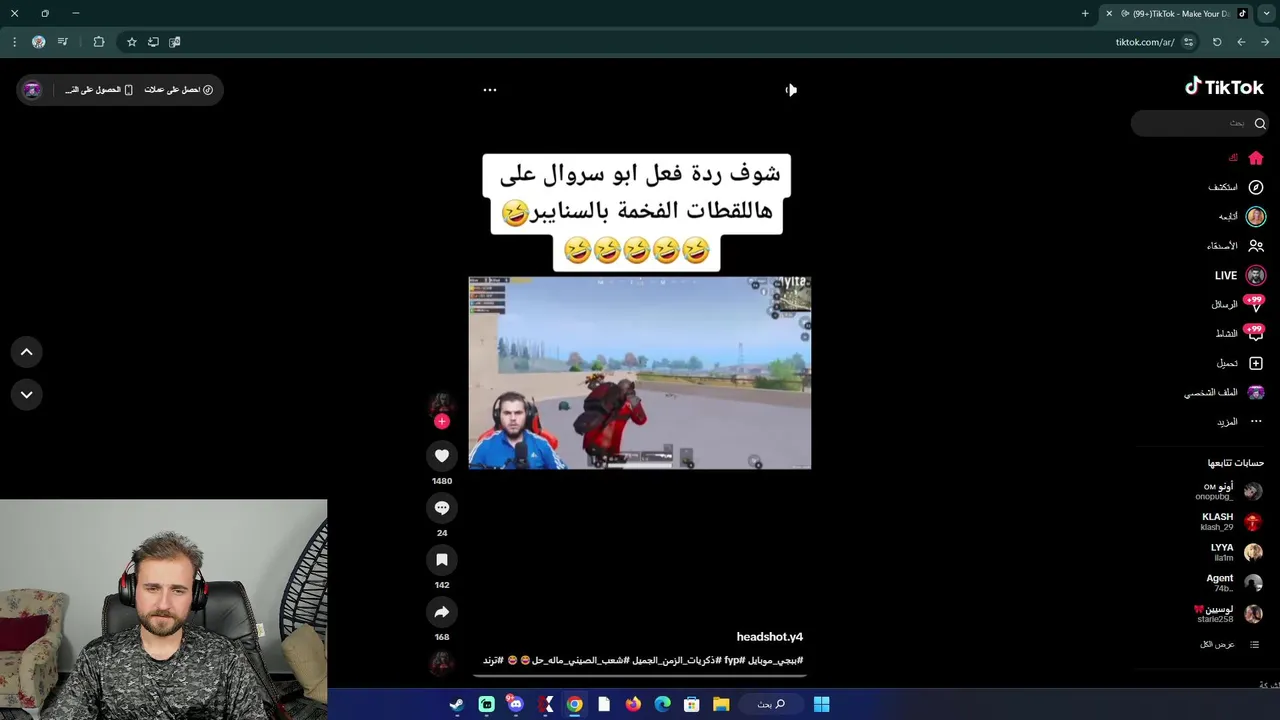Open a new browser tab
The width and height of the screenshot is (1280, 720).
(x=1085, y=14)
